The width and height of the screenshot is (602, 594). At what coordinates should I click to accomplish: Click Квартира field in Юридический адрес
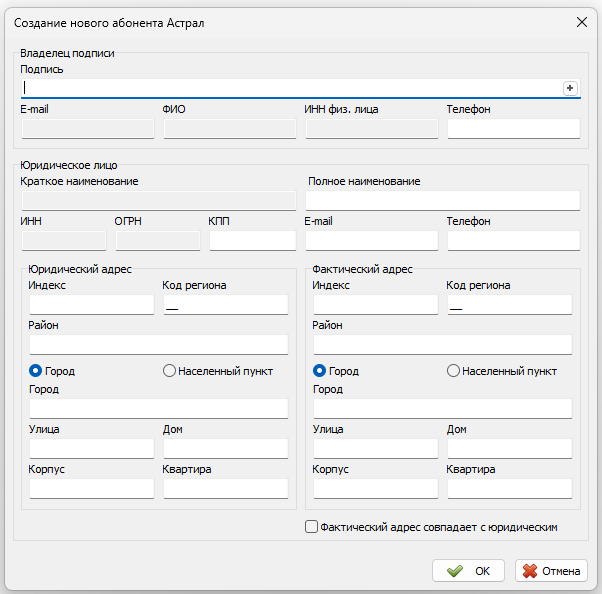pos(225,488)
